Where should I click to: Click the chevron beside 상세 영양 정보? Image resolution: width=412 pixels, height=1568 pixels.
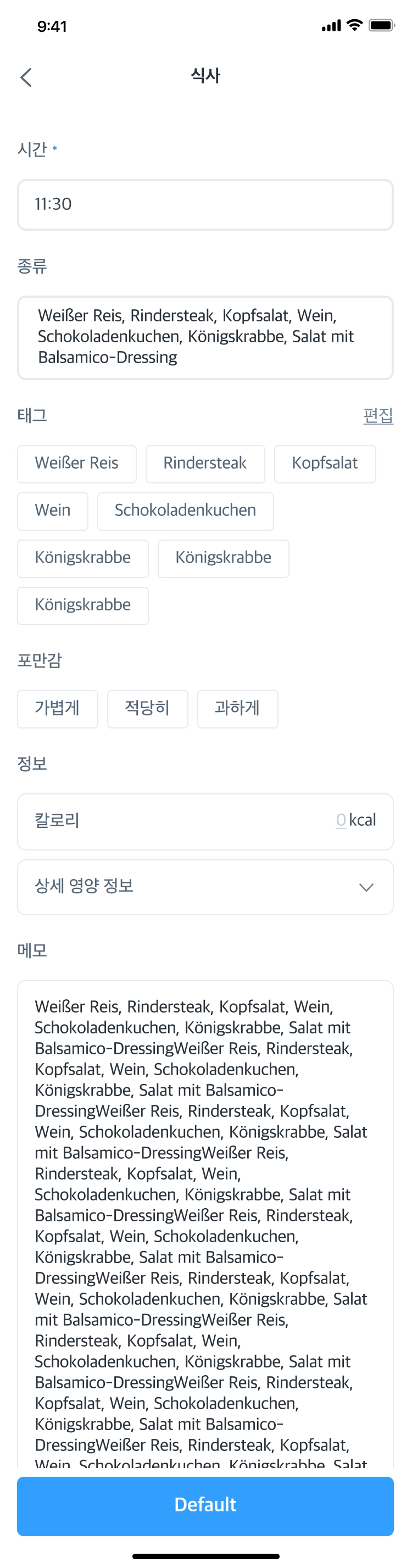point(366,887)
